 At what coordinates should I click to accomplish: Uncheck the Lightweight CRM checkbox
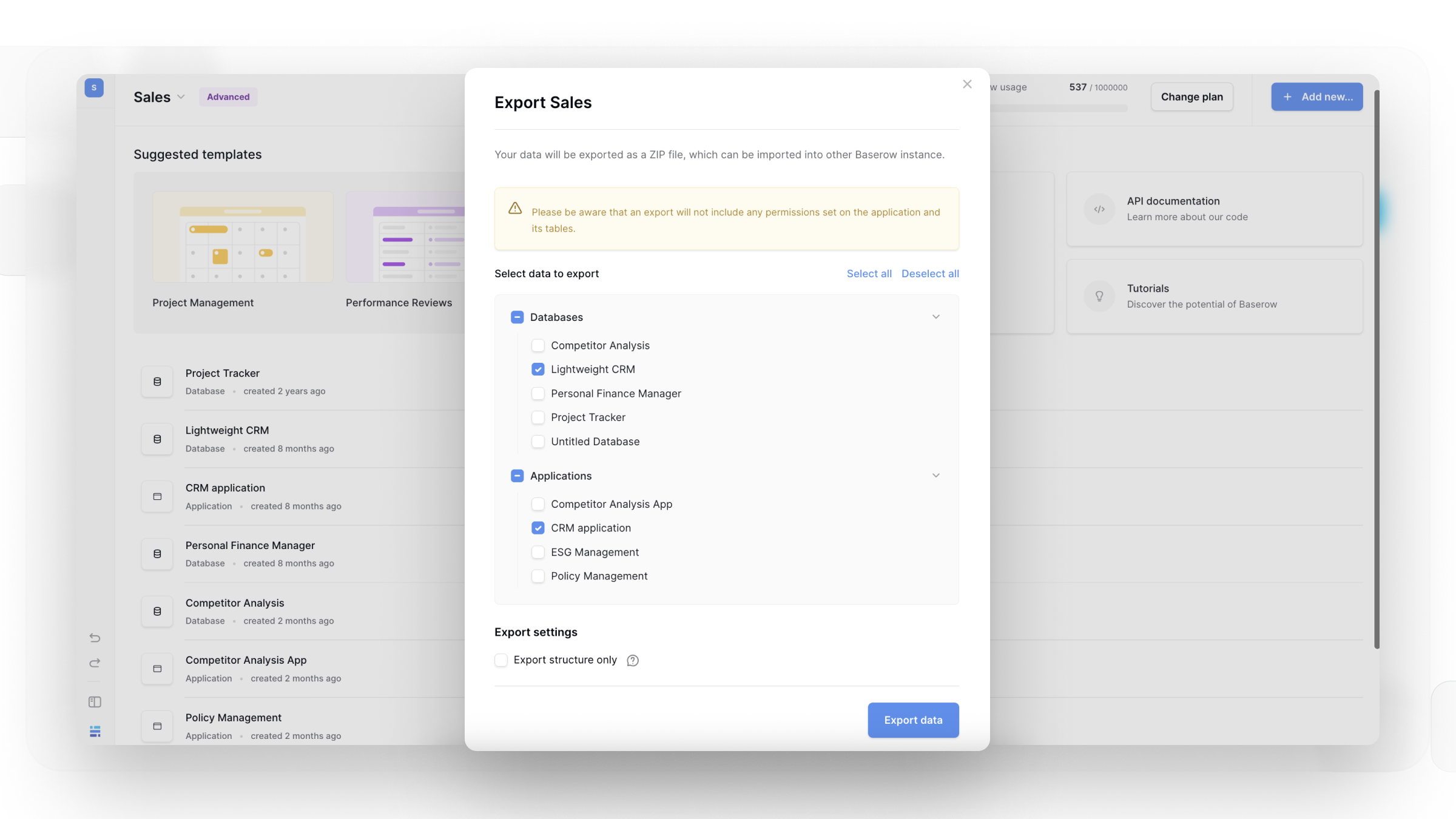[538, 369]
